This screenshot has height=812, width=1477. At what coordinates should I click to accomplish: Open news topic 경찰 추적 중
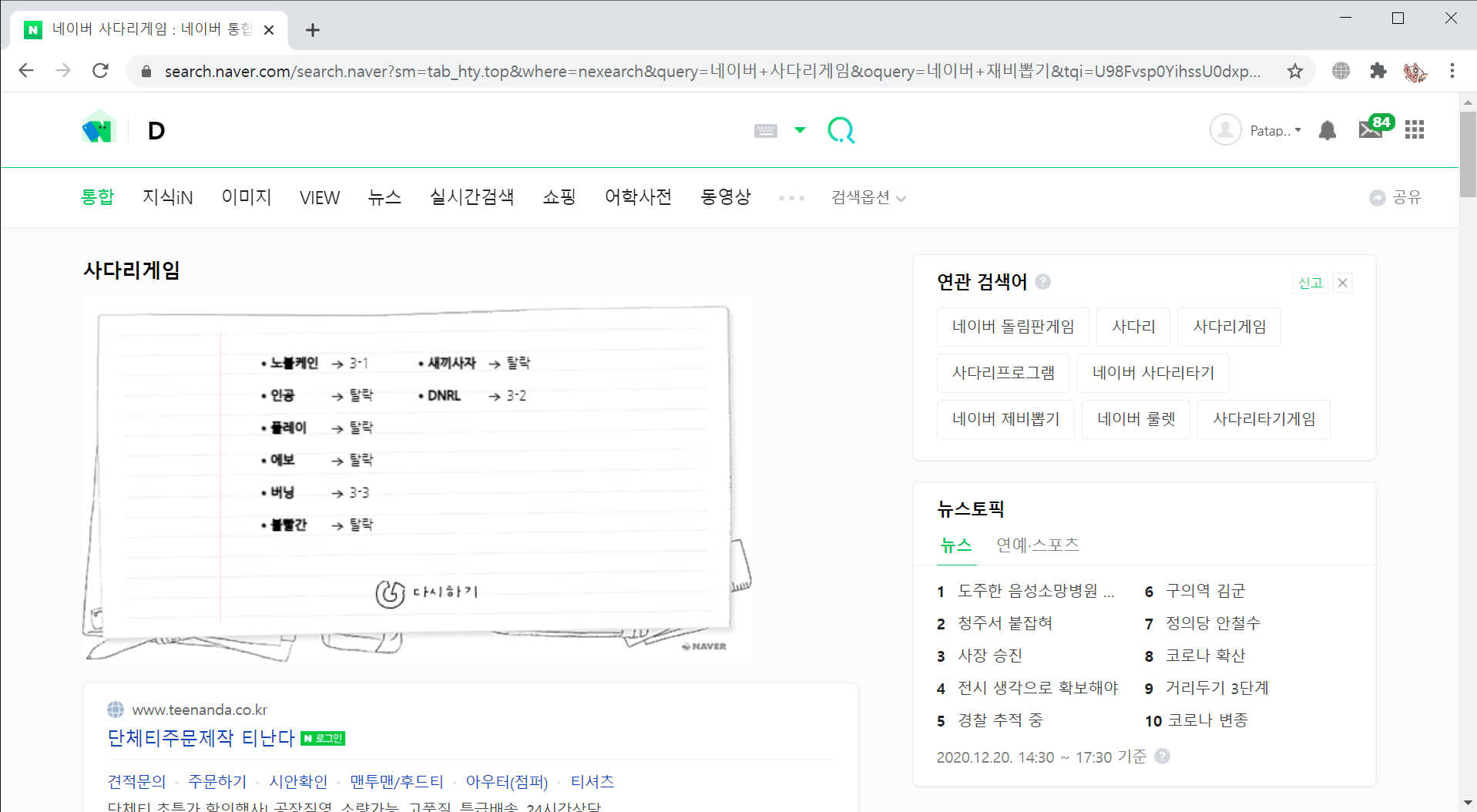[1000, 720]
